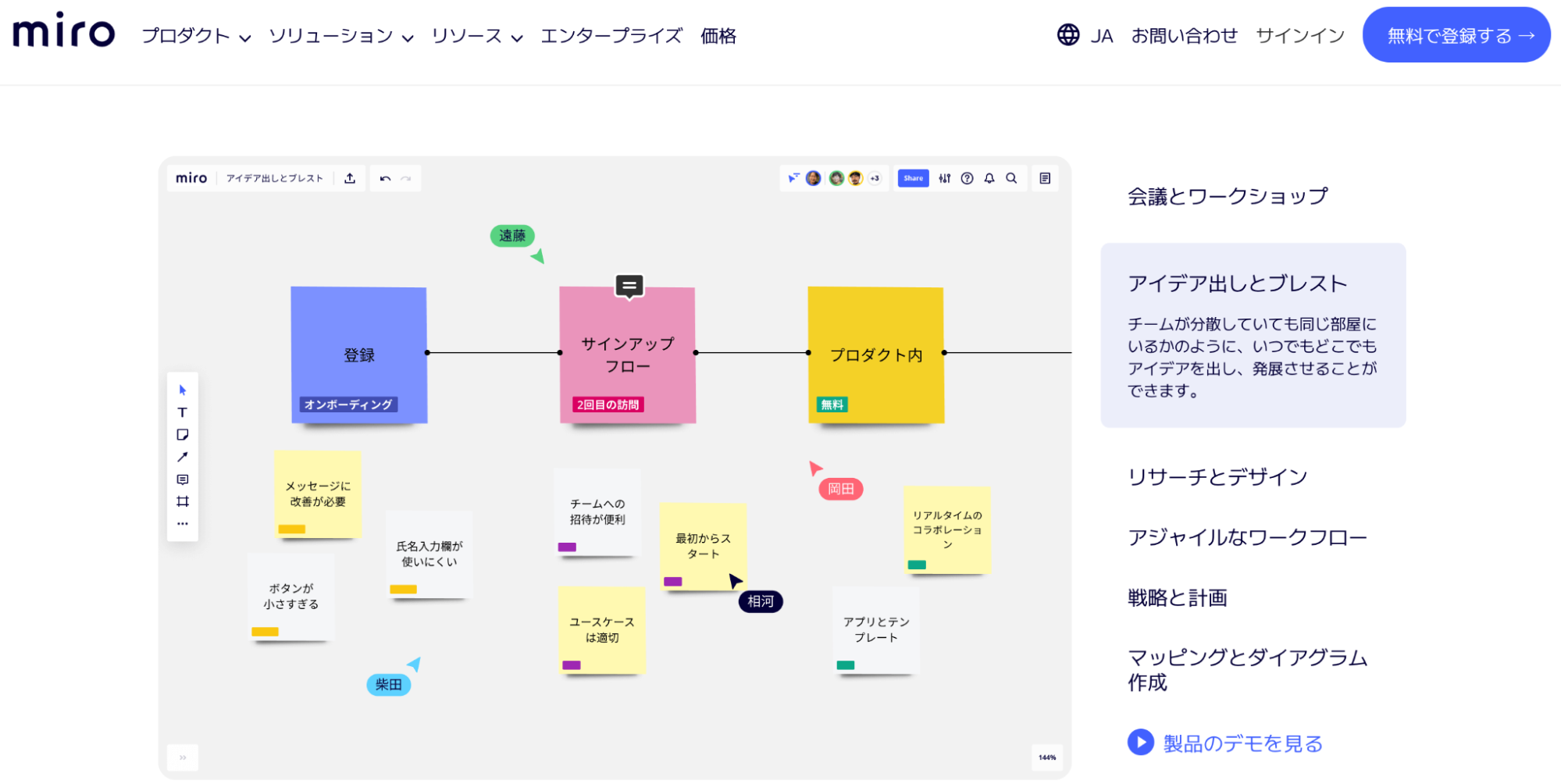This screenshot has height=784, width=1561.
Task: Click the undo arrow icon
Action: (385, 178)
